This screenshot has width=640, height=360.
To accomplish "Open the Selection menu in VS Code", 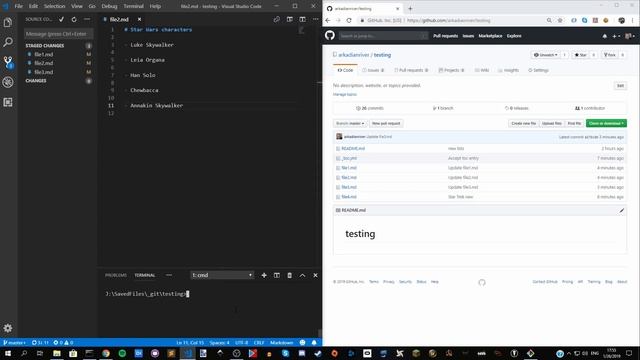I will click(x=54, y=6).
